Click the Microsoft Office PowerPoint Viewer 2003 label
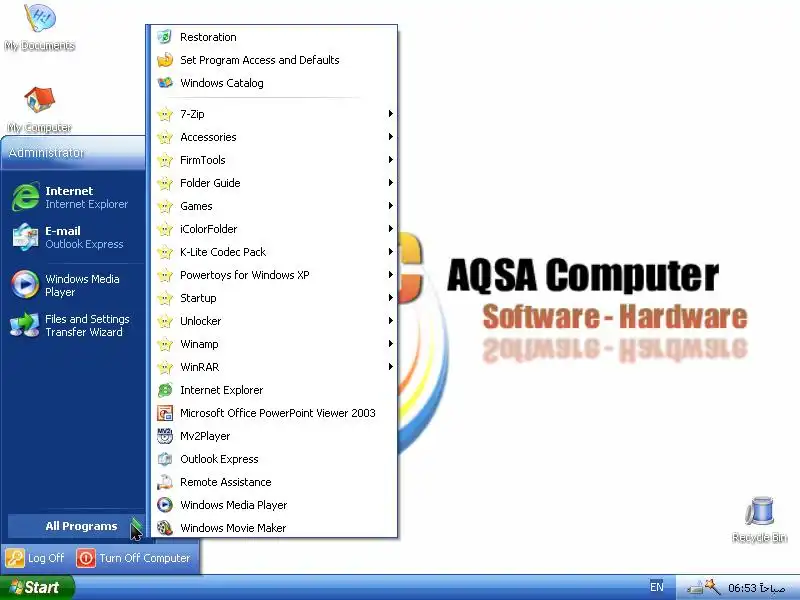 tap(278, 413)
